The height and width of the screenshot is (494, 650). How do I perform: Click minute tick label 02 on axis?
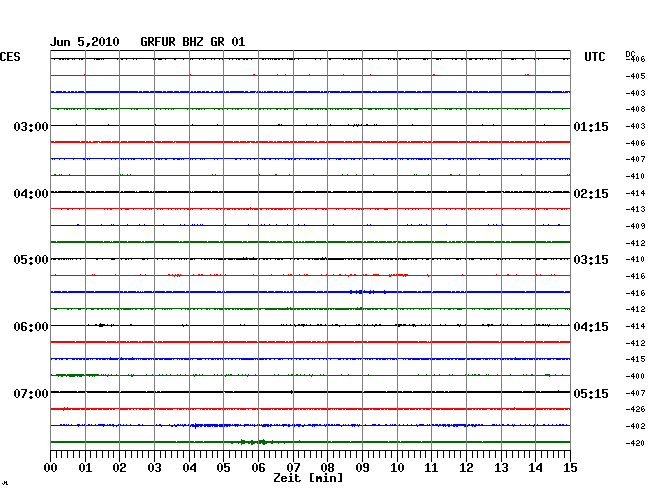[119, 468]
